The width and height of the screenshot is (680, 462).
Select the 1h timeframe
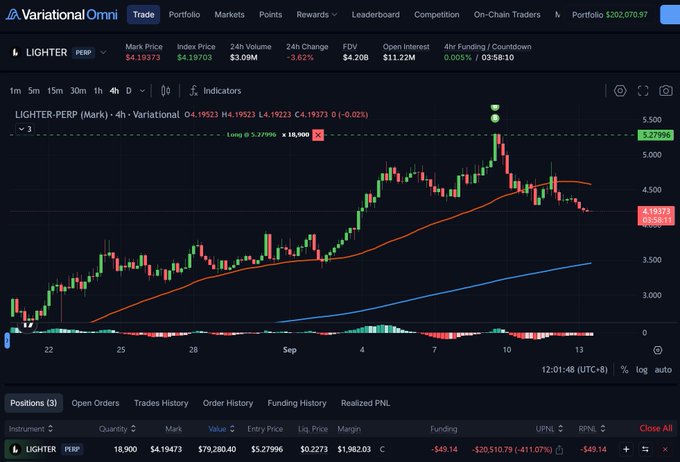(x=98, y=91)
